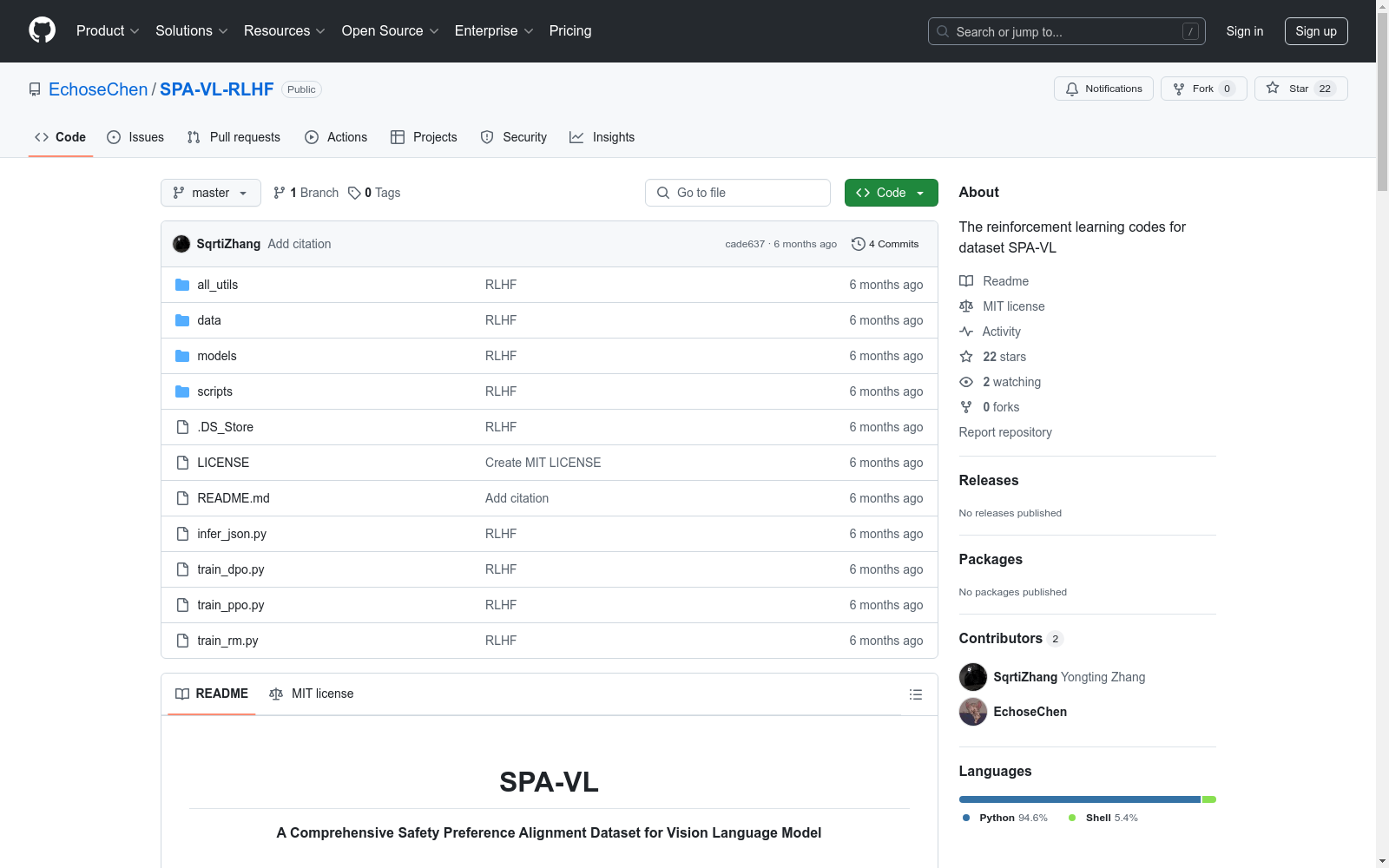Click the LICENSE file icon

182,463
